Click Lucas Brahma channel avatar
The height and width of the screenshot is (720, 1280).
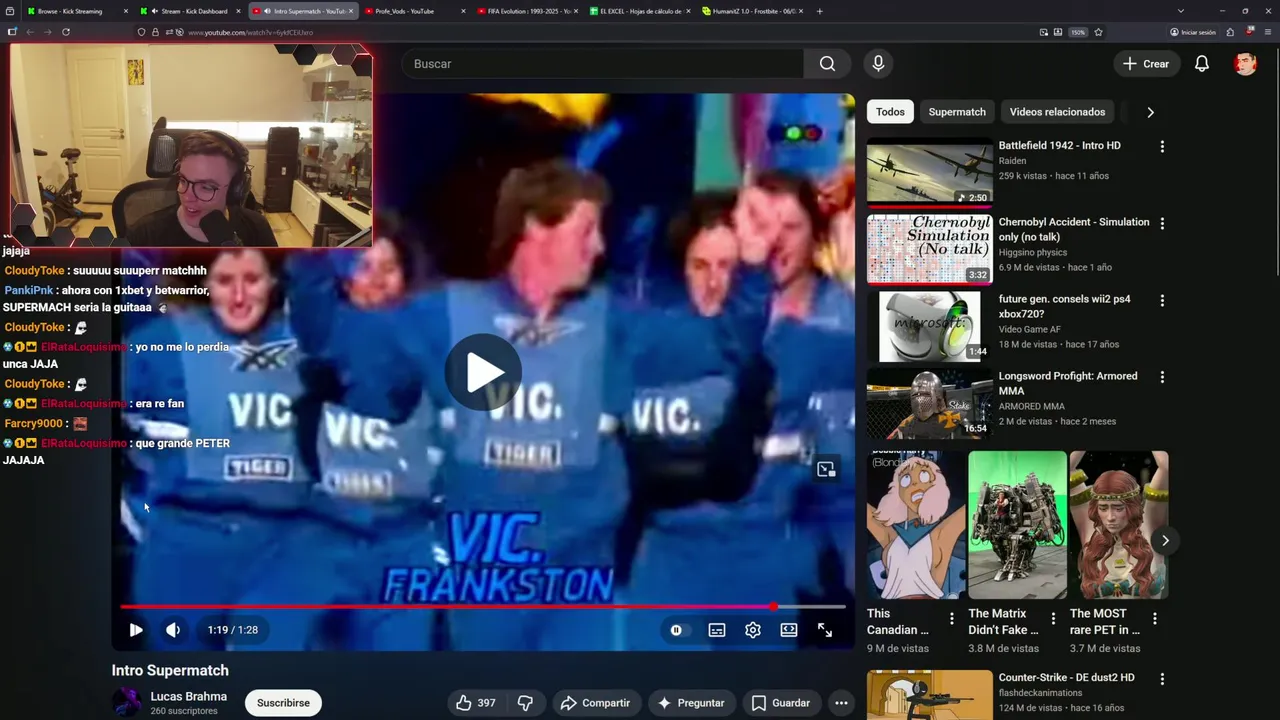point(127,702)
